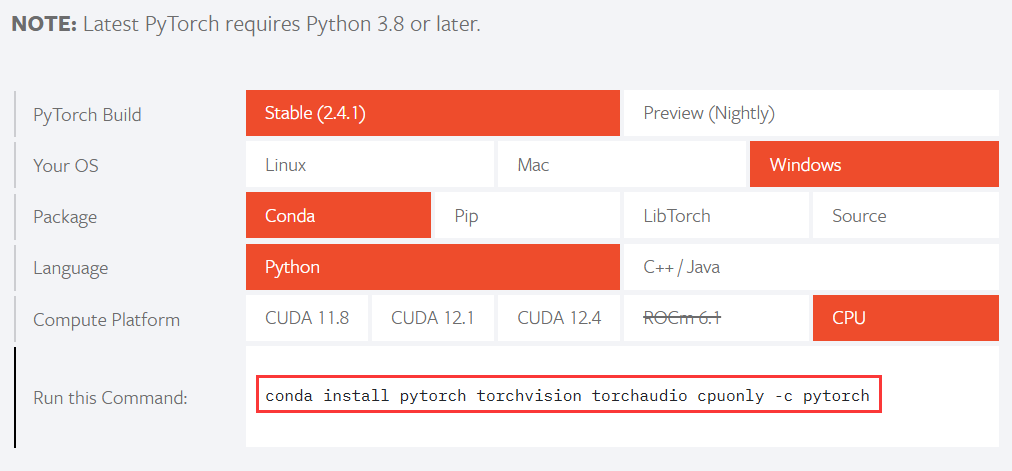Select the Stable (2.4.1) build option

[432, 114]
